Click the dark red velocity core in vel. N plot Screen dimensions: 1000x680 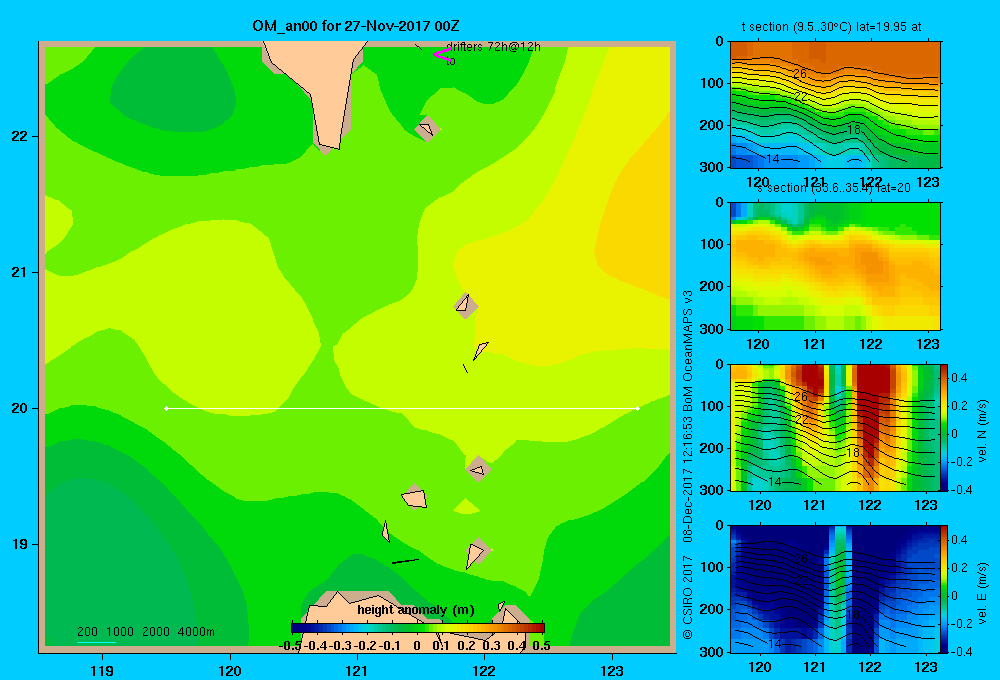(x=872, y=408)
